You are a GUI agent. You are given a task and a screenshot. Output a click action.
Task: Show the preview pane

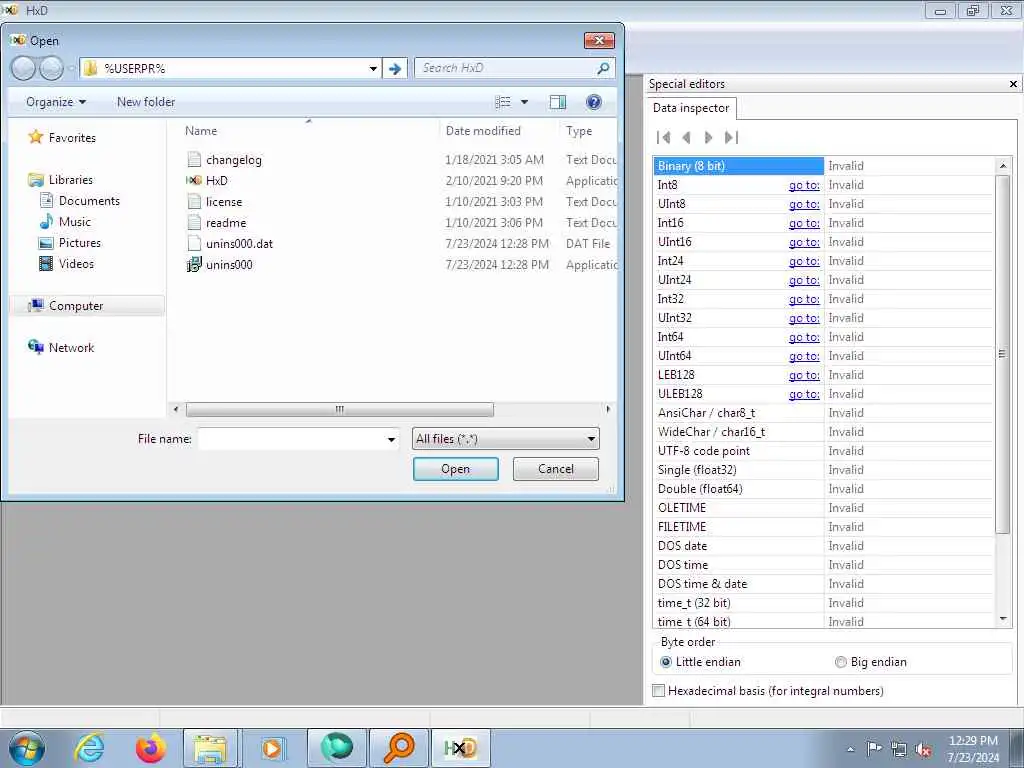click(558, 102)
